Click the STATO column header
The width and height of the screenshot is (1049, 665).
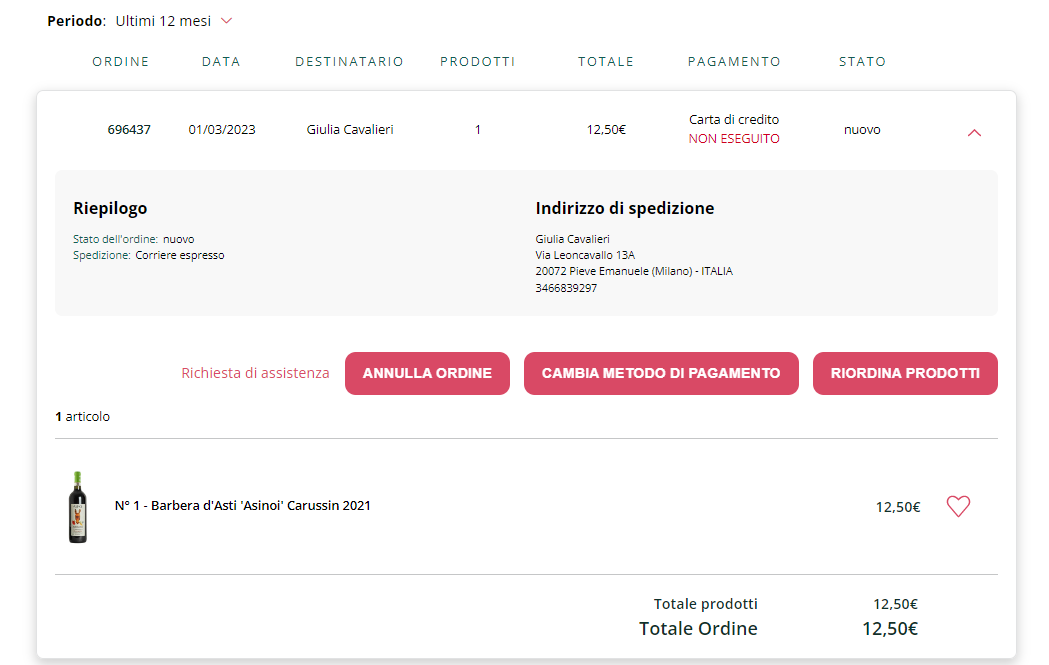(x=862, y=62)
